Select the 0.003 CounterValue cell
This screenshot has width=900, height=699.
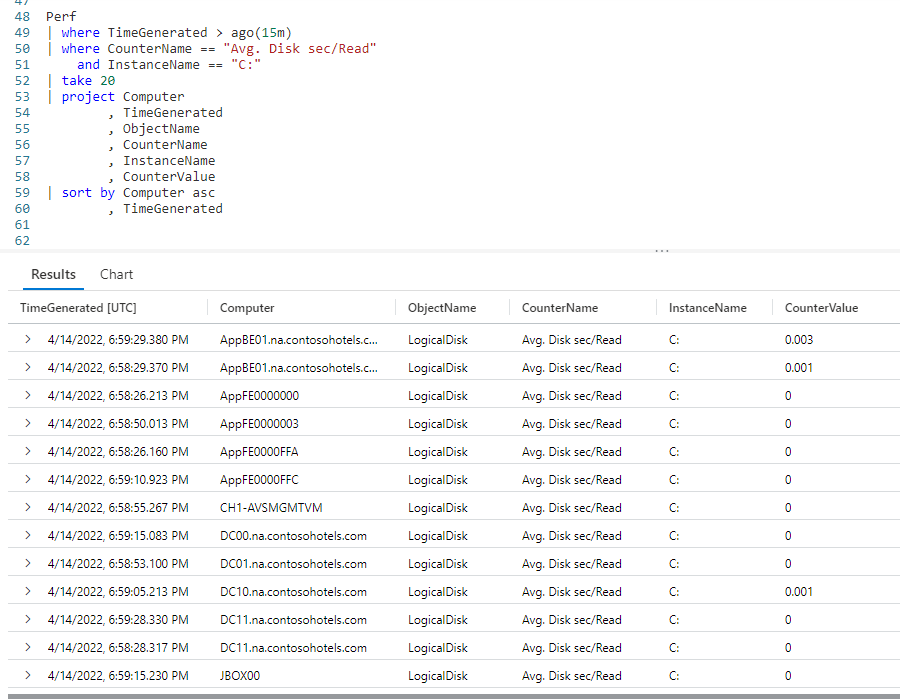click(800, 339)
